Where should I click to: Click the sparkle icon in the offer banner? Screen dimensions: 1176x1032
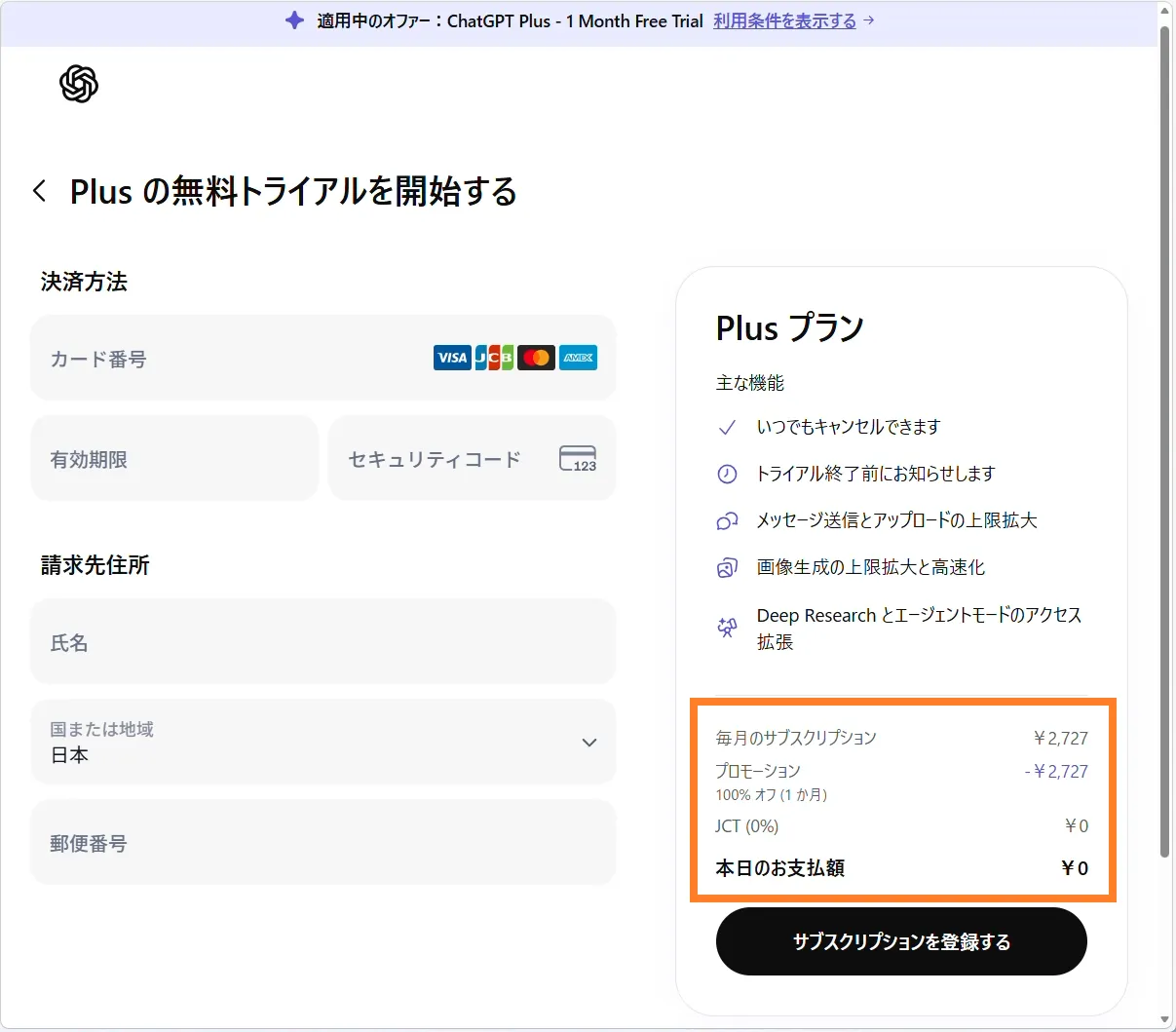(x=294, y=20)
